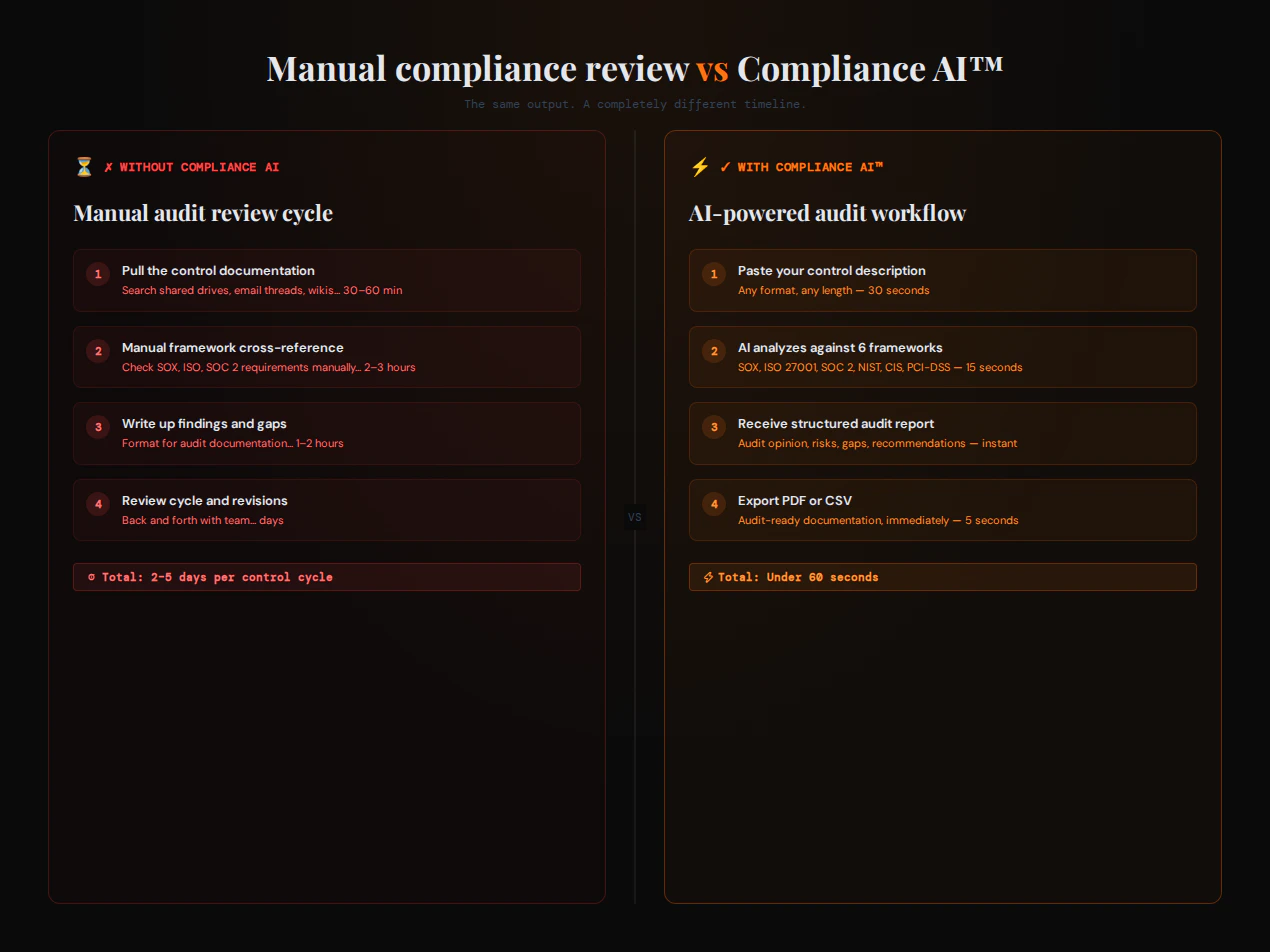Screen dimensions: 1270x952
Task: Click the 'AI-powered audit workflow' heading
Action: pyautogui.click(x=828, y=213)
